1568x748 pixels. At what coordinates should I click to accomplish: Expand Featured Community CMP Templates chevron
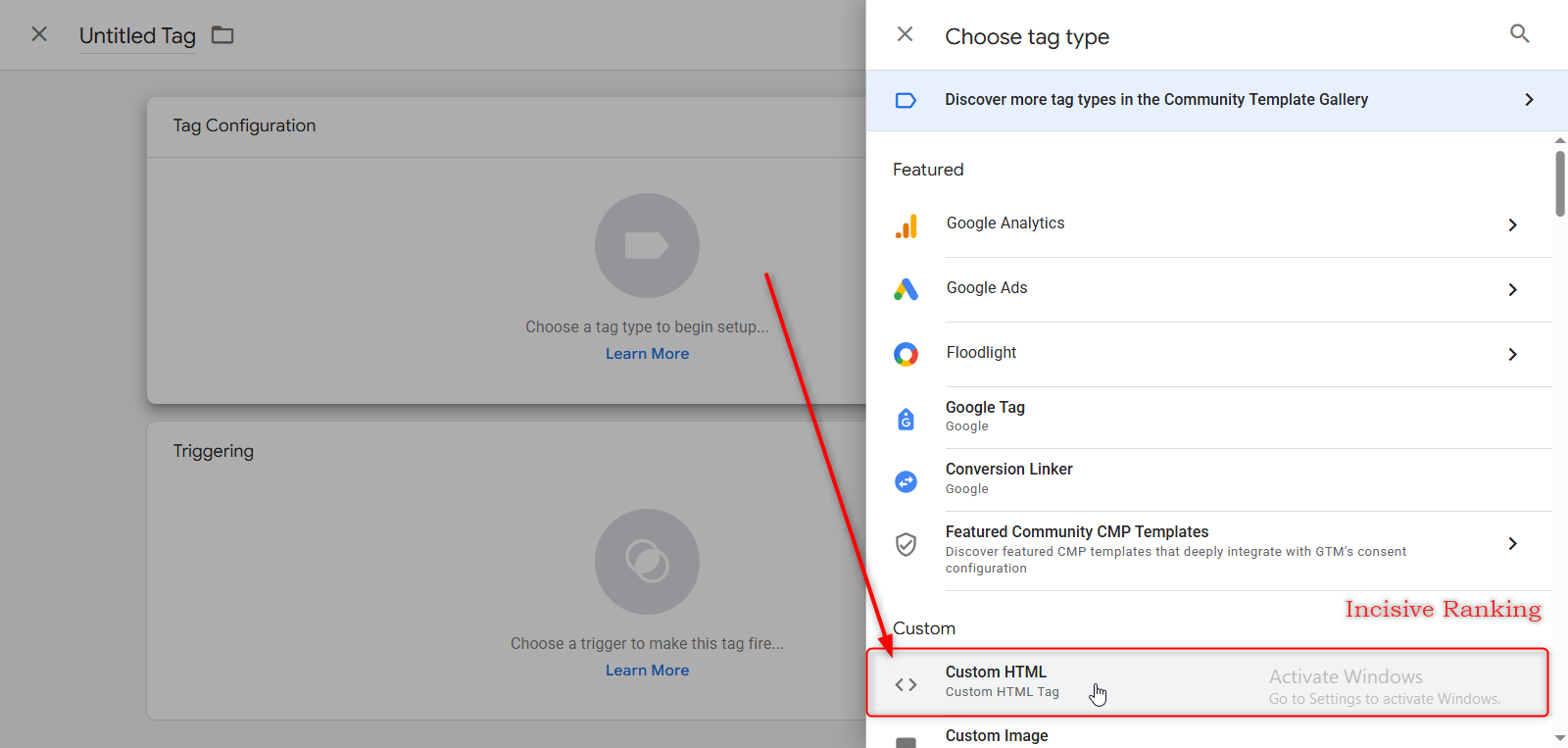coord(1513,544)
